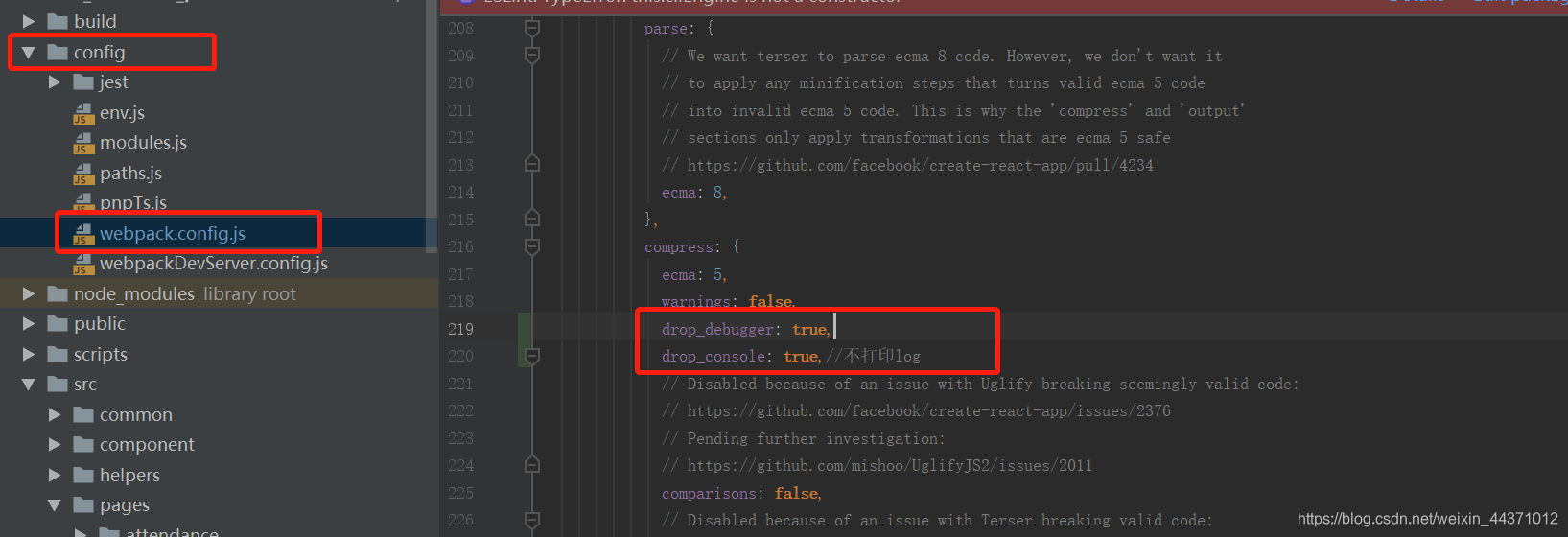Click the UglifyJS2 issues 2011 URL

pyautogui.click(x=890, y=465)
